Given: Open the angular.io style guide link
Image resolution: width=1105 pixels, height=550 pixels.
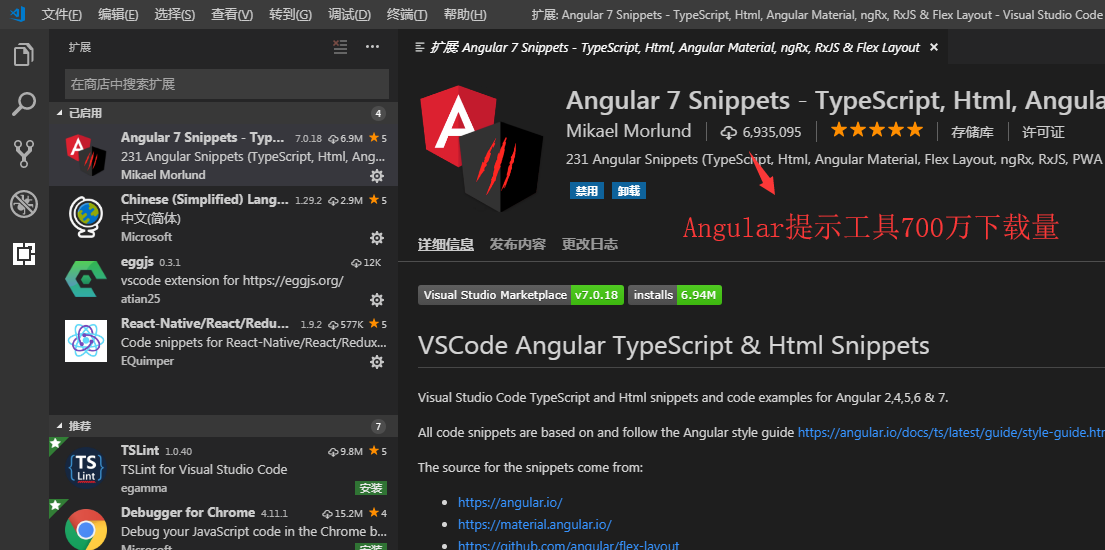Looking at the screenshot, I should (951, 432).
